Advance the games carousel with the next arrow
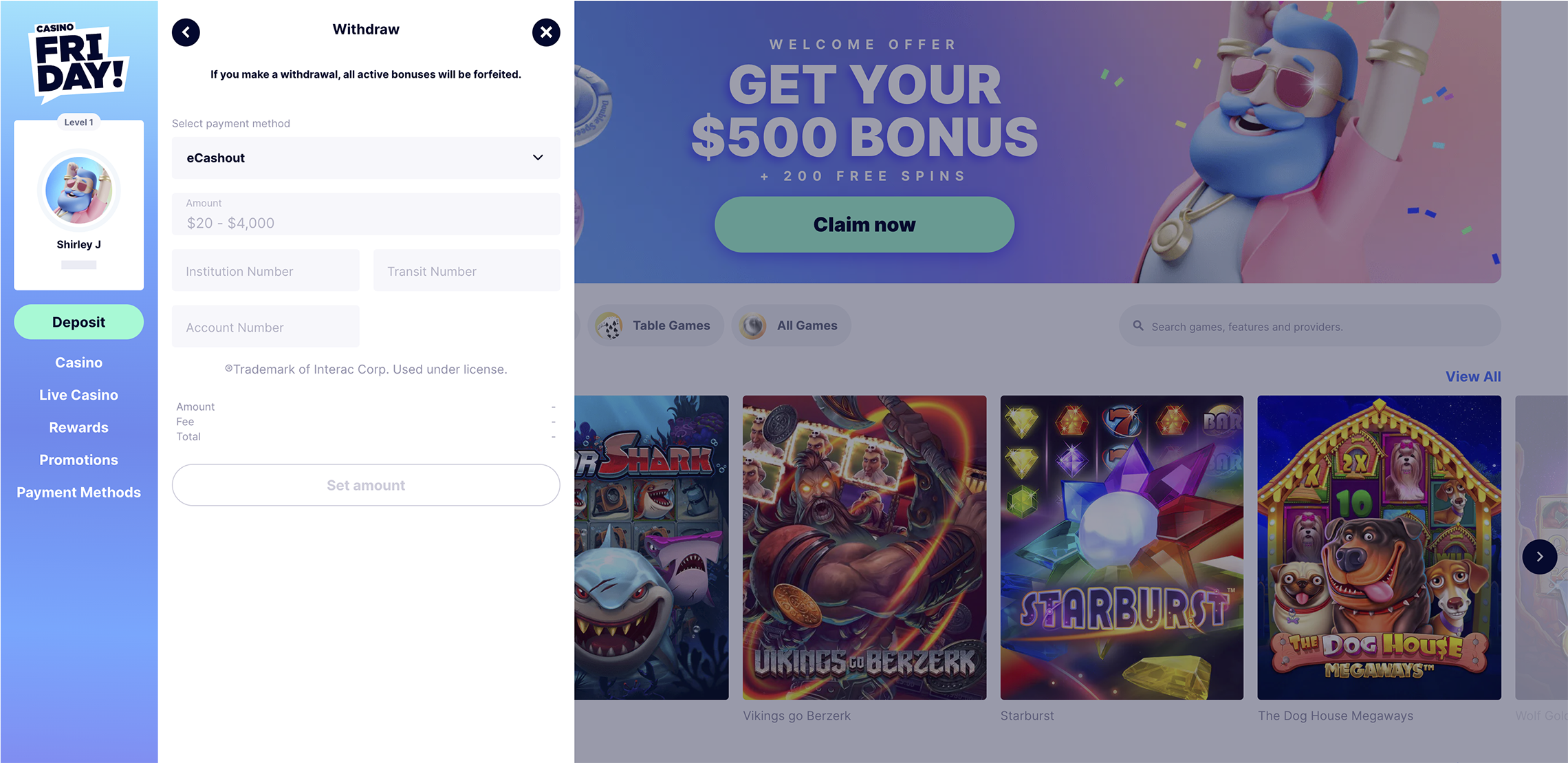The height and width of the screenshot is (763, 1568). coord(1539,557)
